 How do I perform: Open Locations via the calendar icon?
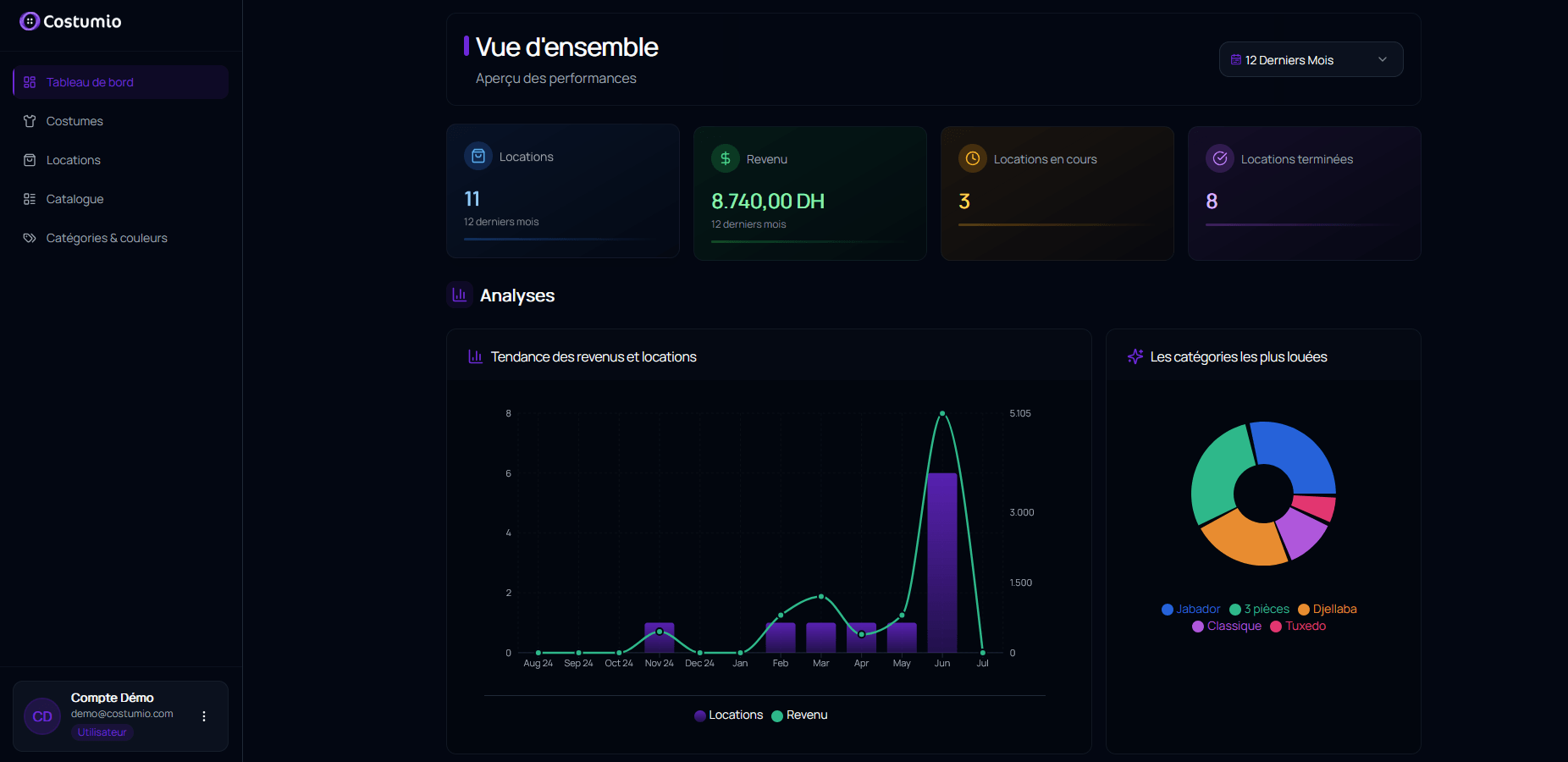(29, 159)
